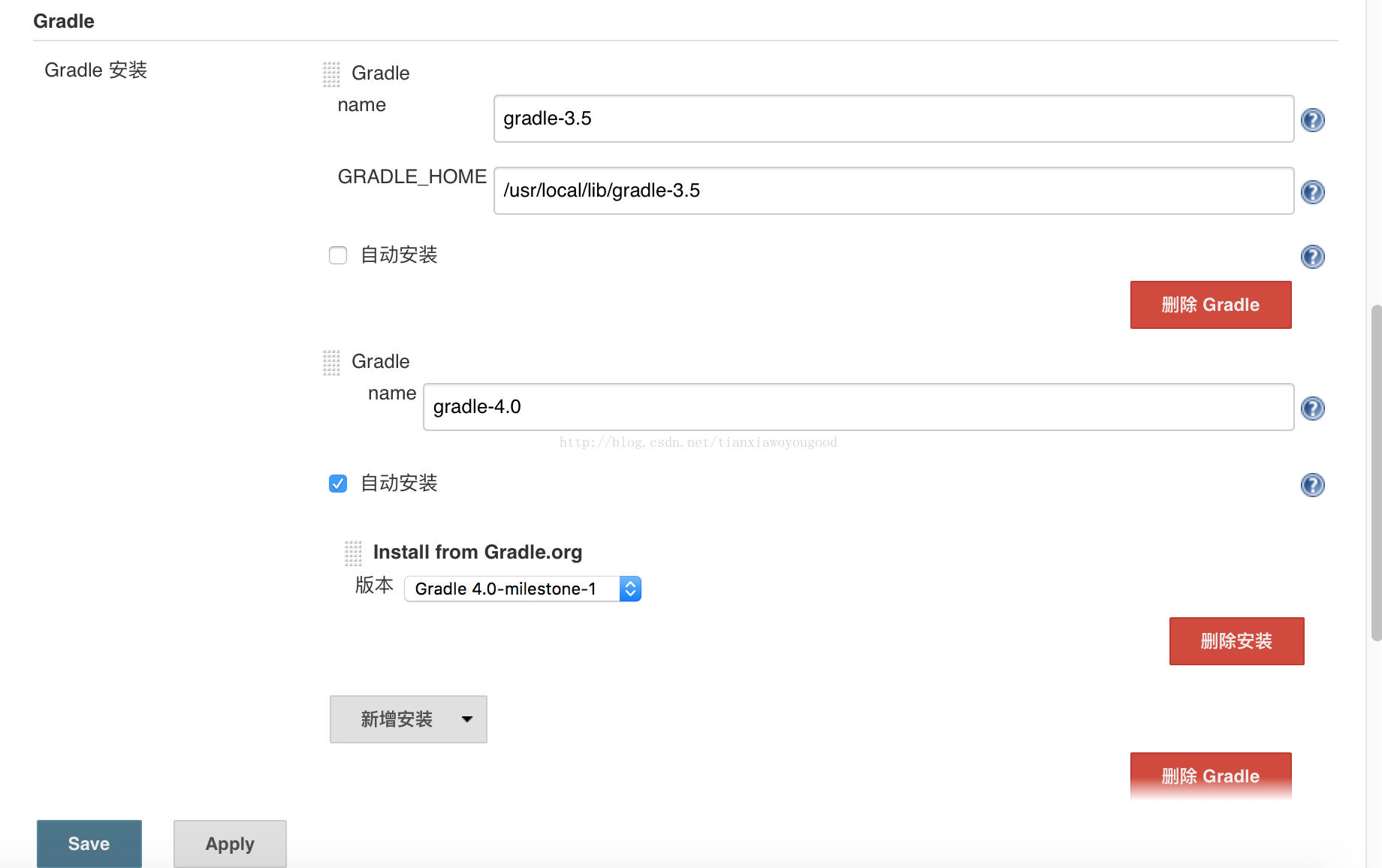
Task: Open help for GRADLE_HOME field
Action: pyautogui.click(x=1312, y=192)
